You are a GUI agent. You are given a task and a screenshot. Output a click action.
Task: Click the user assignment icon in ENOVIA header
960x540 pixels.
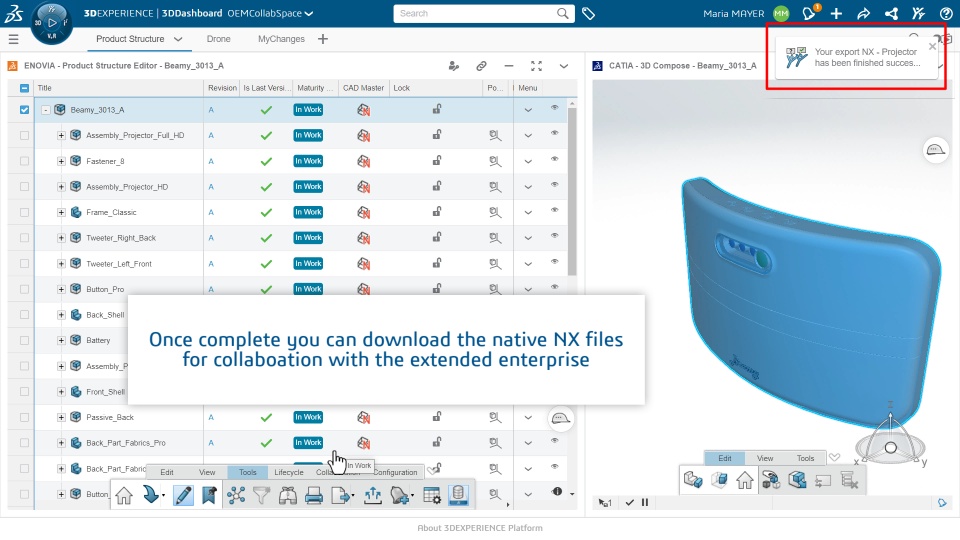tap(454, 66)
